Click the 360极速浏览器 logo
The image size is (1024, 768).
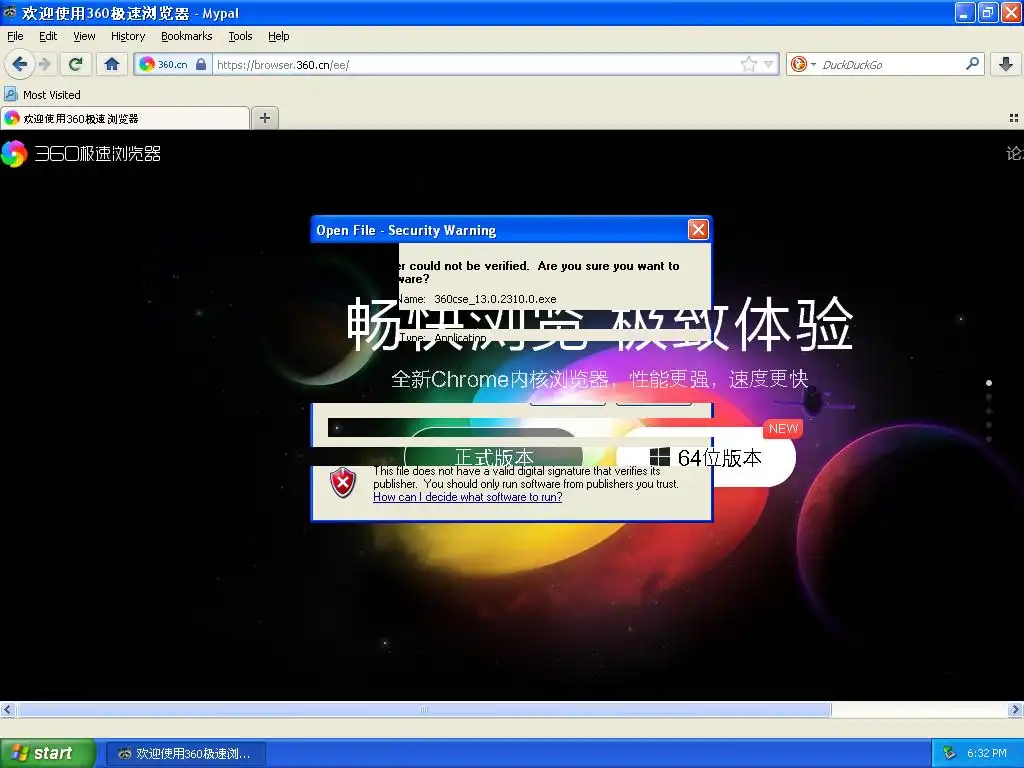[x=81, y=153]
